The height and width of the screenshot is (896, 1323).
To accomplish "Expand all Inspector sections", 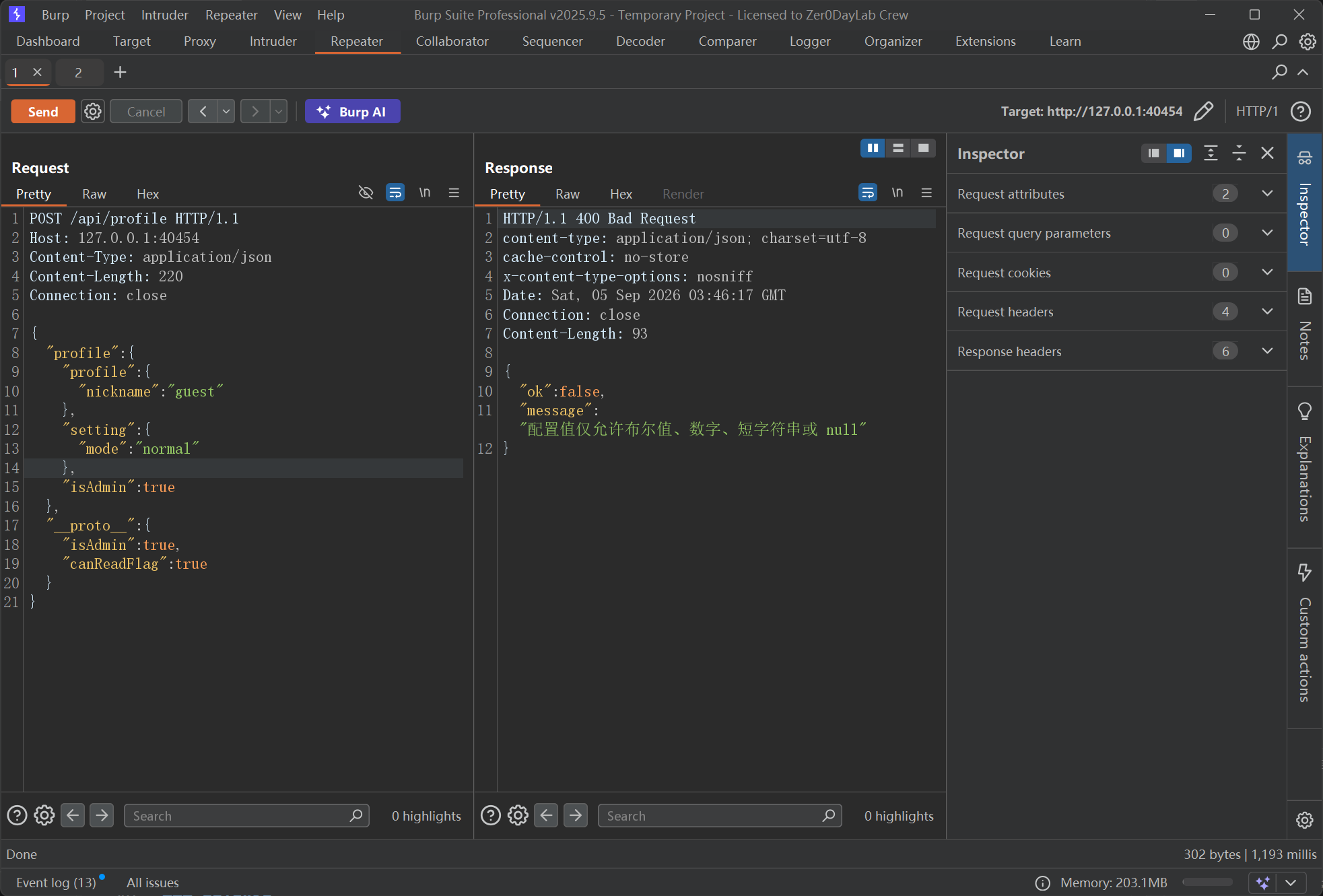I will (x=1211, y=153).
